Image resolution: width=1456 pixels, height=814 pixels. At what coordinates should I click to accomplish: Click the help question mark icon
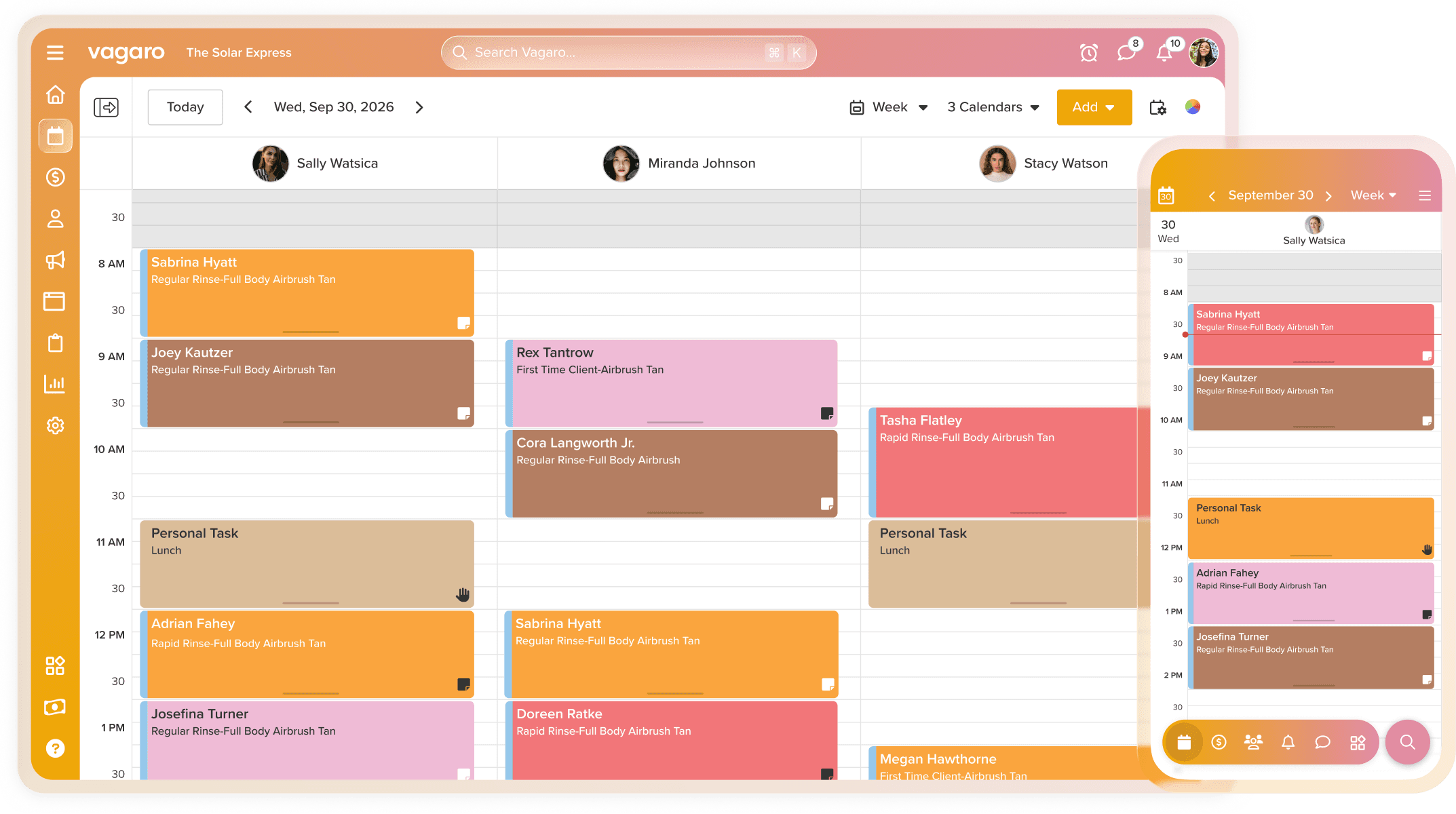pos(55,748)
